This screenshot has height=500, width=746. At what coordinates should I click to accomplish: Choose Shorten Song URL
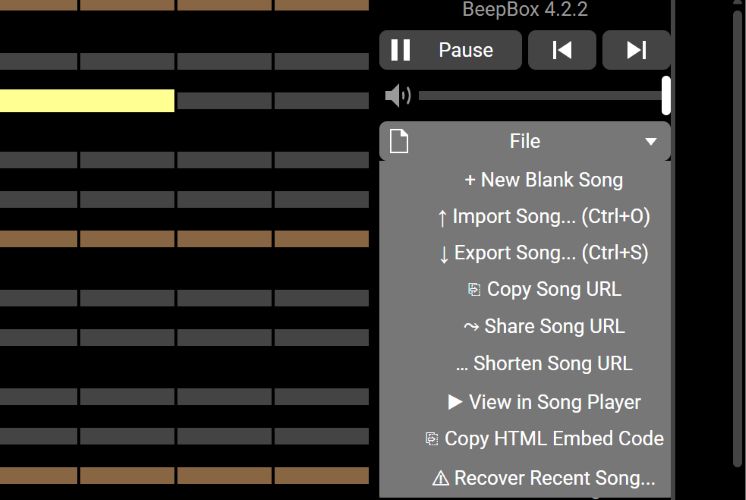tap(525, 364)
